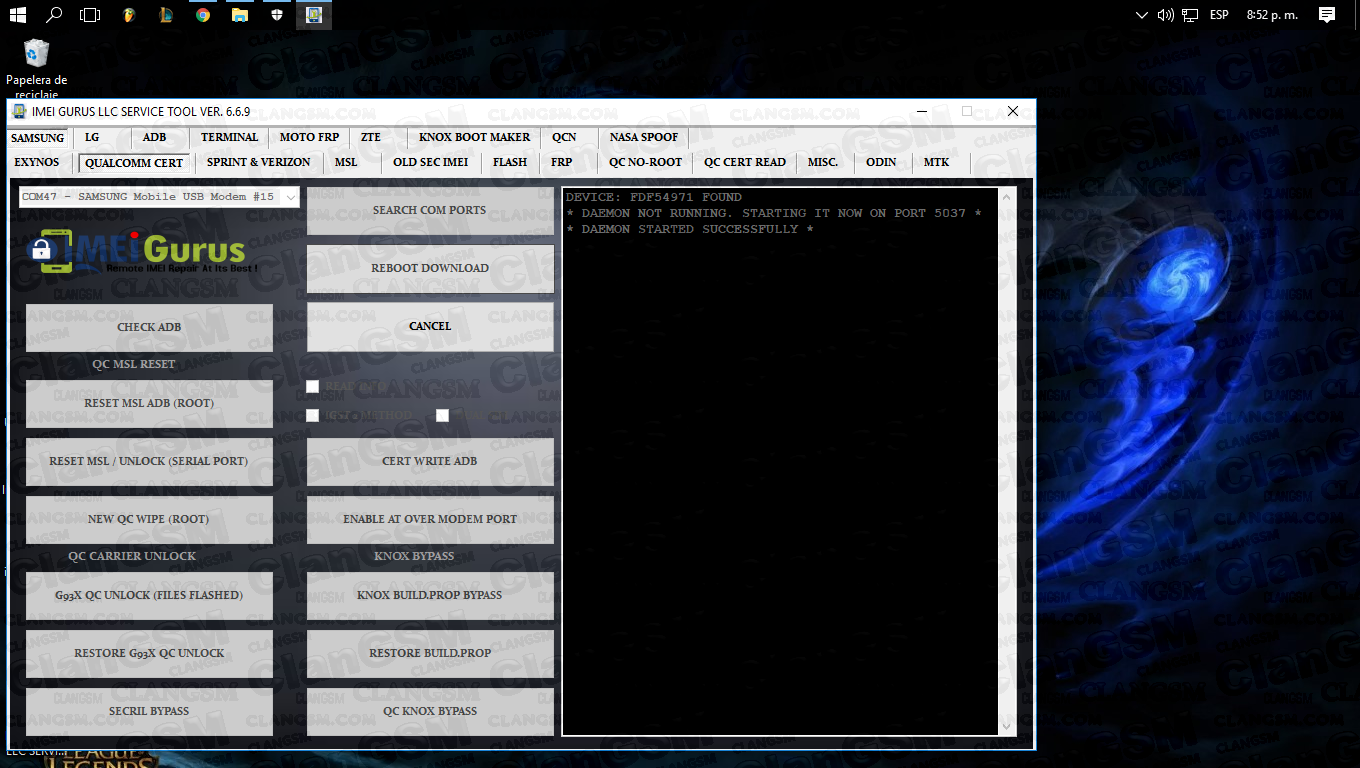Enable the IGST 2 METHOD checkbox
The image size is (1360, 768).
point(312,415)
